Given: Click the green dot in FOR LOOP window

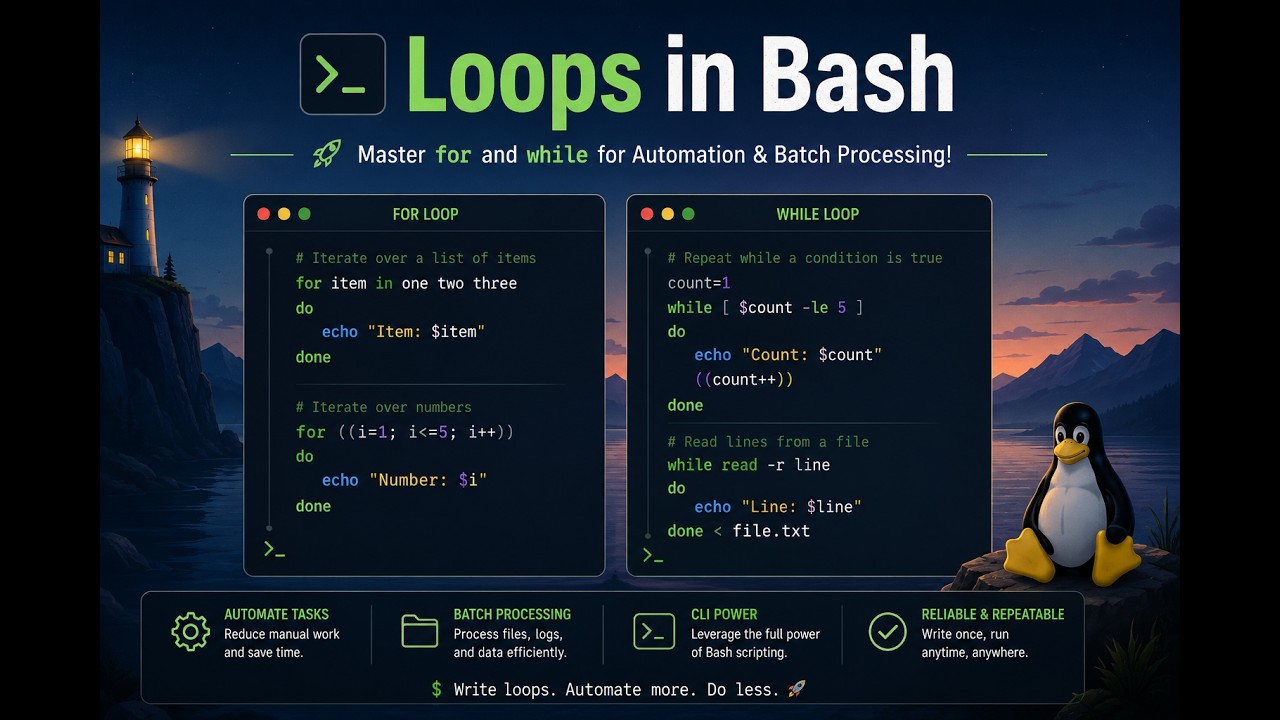Looking at the screenshot, I should point(305,214).
